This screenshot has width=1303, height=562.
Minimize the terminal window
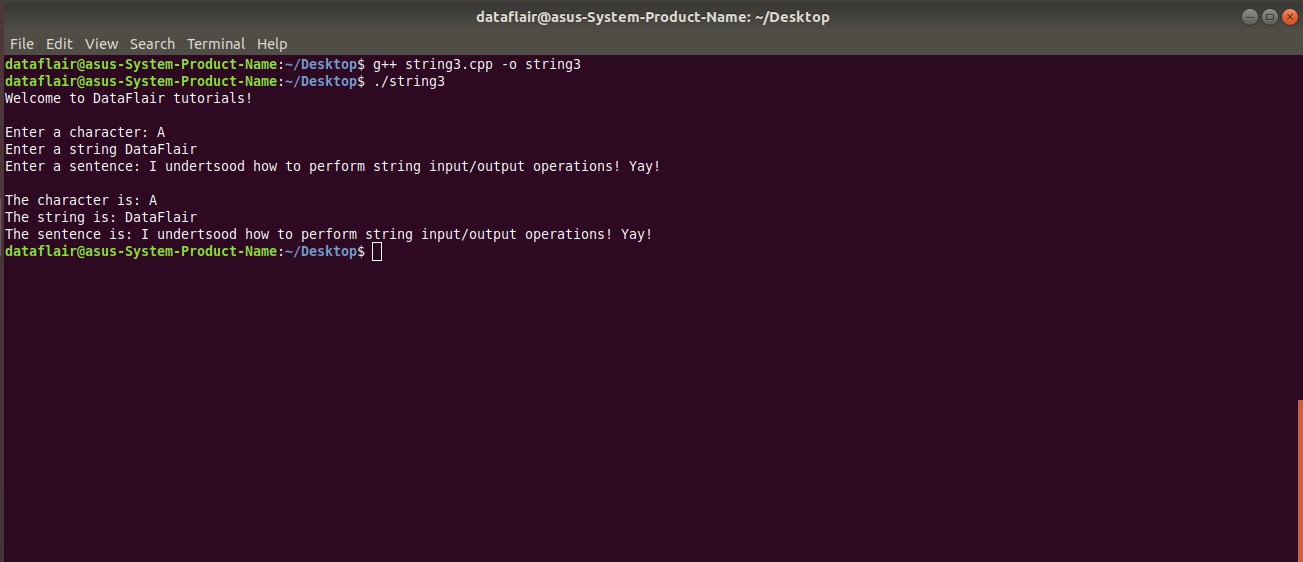[x=1250, y=16]
